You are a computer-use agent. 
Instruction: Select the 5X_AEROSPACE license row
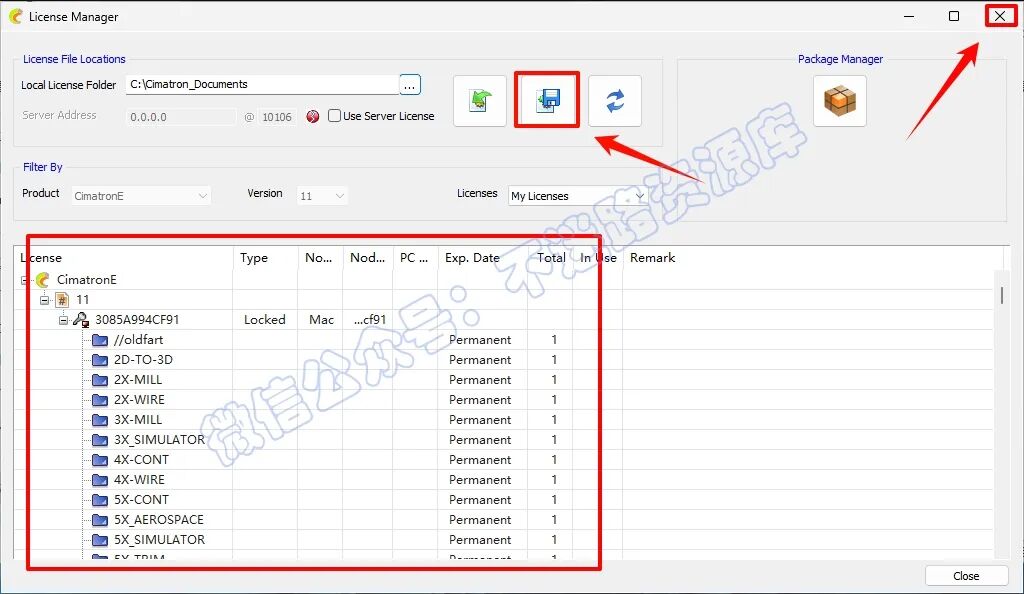click(159, 520)
